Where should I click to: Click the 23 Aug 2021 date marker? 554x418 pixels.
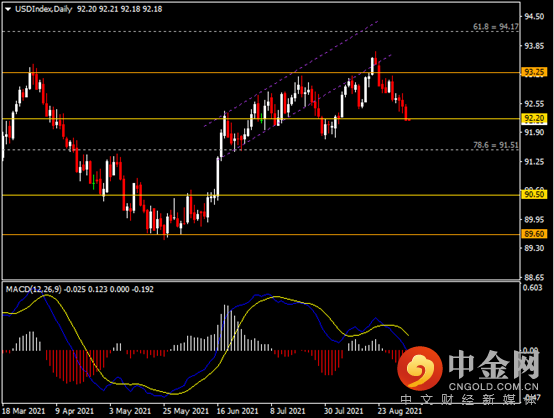pos(400,411)
